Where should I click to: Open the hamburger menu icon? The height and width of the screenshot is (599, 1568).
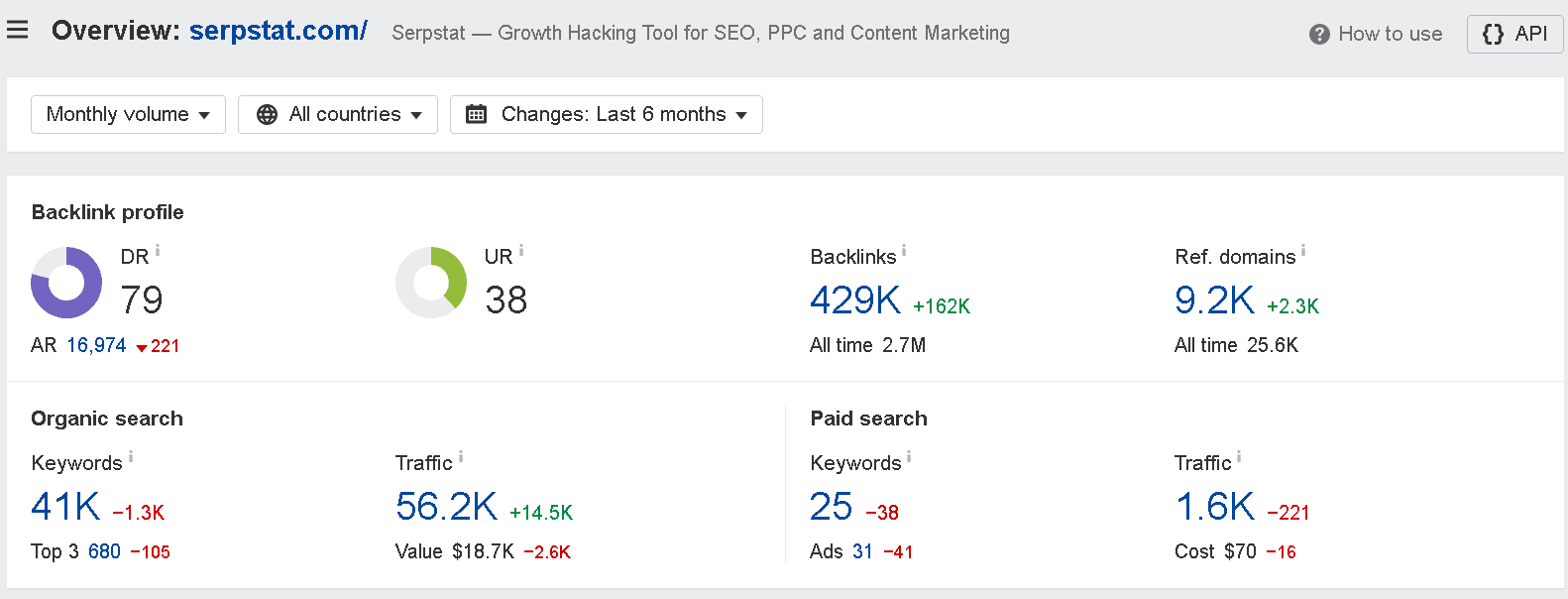pos(17,30)
